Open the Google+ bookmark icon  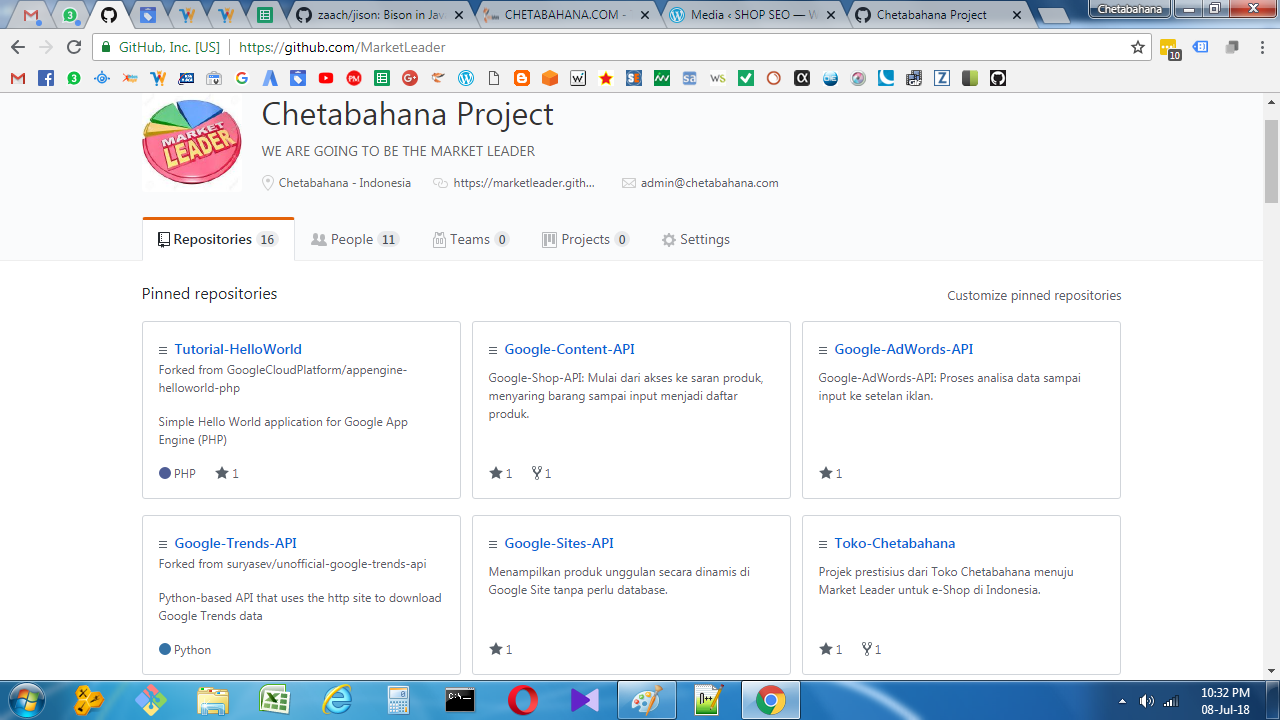[410, 78]
